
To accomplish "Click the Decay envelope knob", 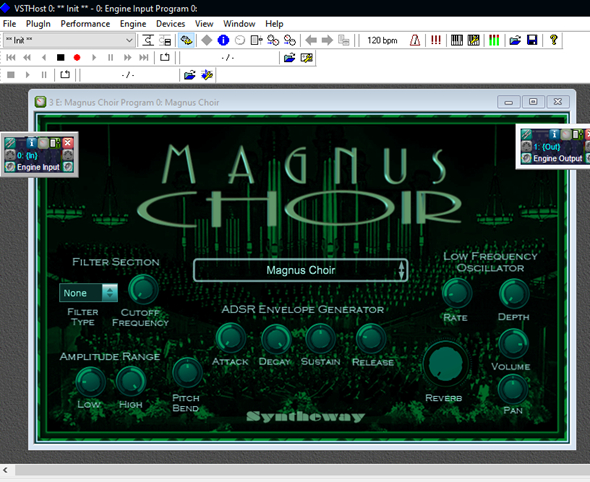I will (x=276, y=339).
